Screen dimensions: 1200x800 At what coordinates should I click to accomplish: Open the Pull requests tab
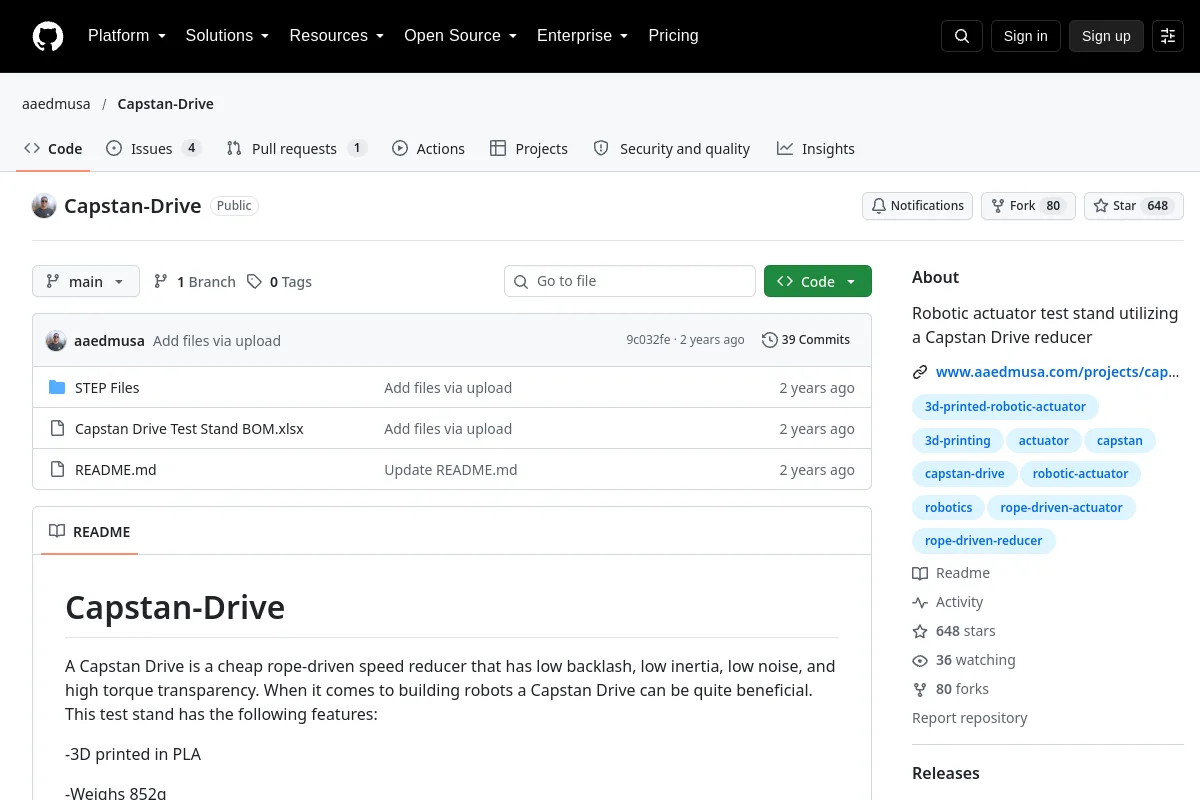point(297,149)
